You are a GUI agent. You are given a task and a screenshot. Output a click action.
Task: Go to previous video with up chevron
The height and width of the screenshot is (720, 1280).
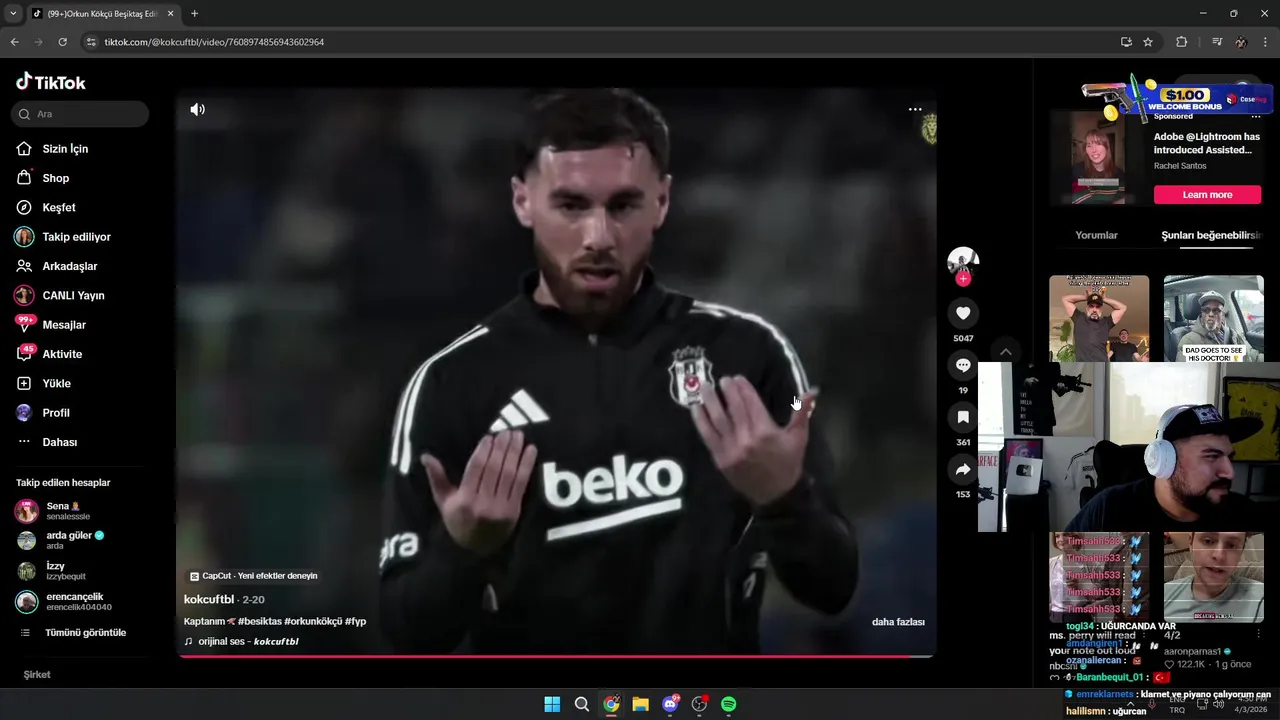click(x=1006, y=352)
